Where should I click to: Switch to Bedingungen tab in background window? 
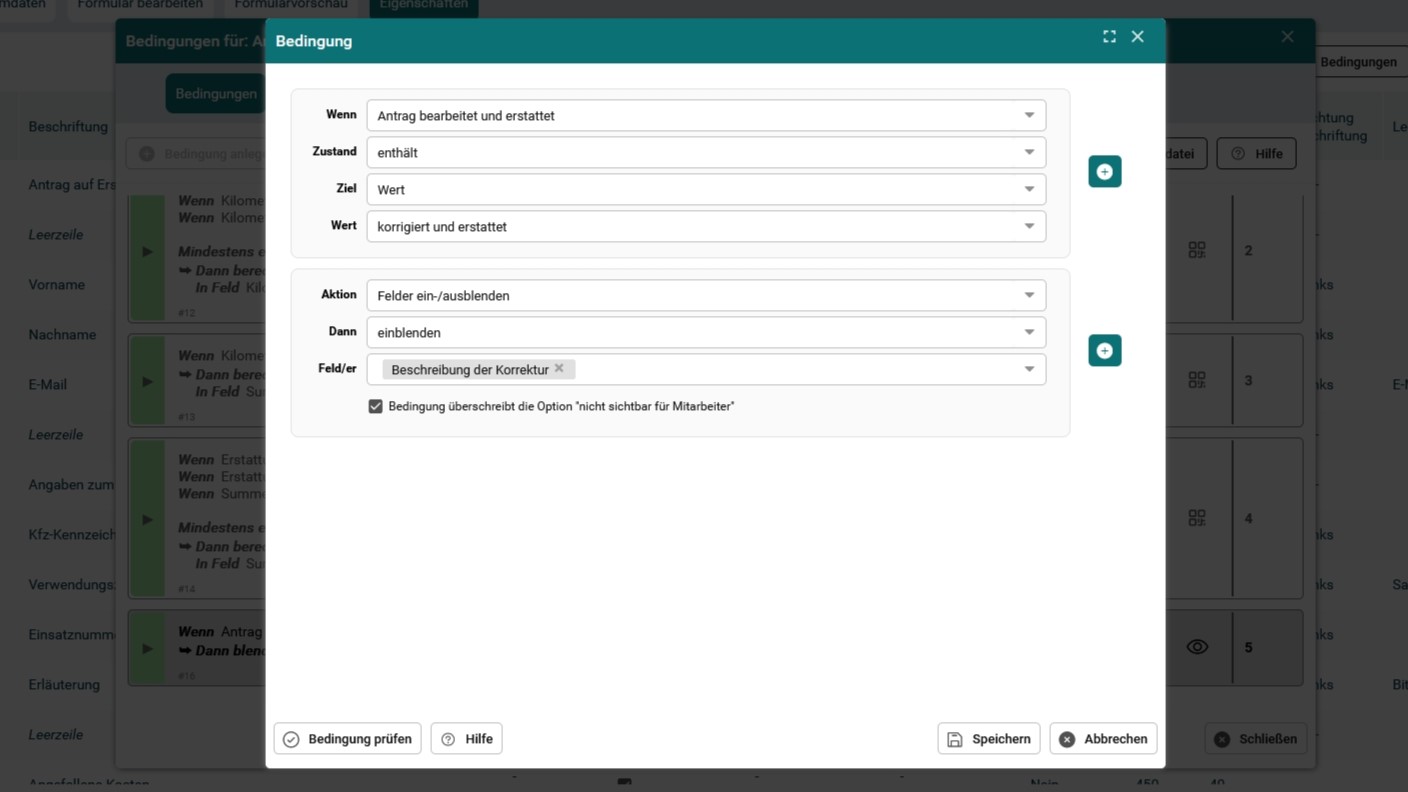(x=216, y=94)
